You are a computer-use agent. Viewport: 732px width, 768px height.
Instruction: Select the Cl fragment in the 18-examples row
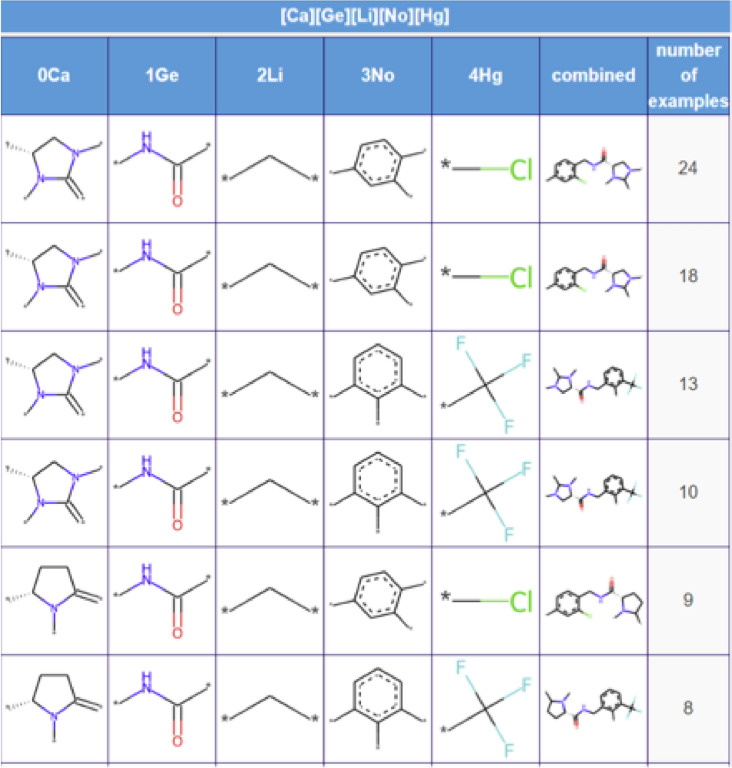[486, 277]
